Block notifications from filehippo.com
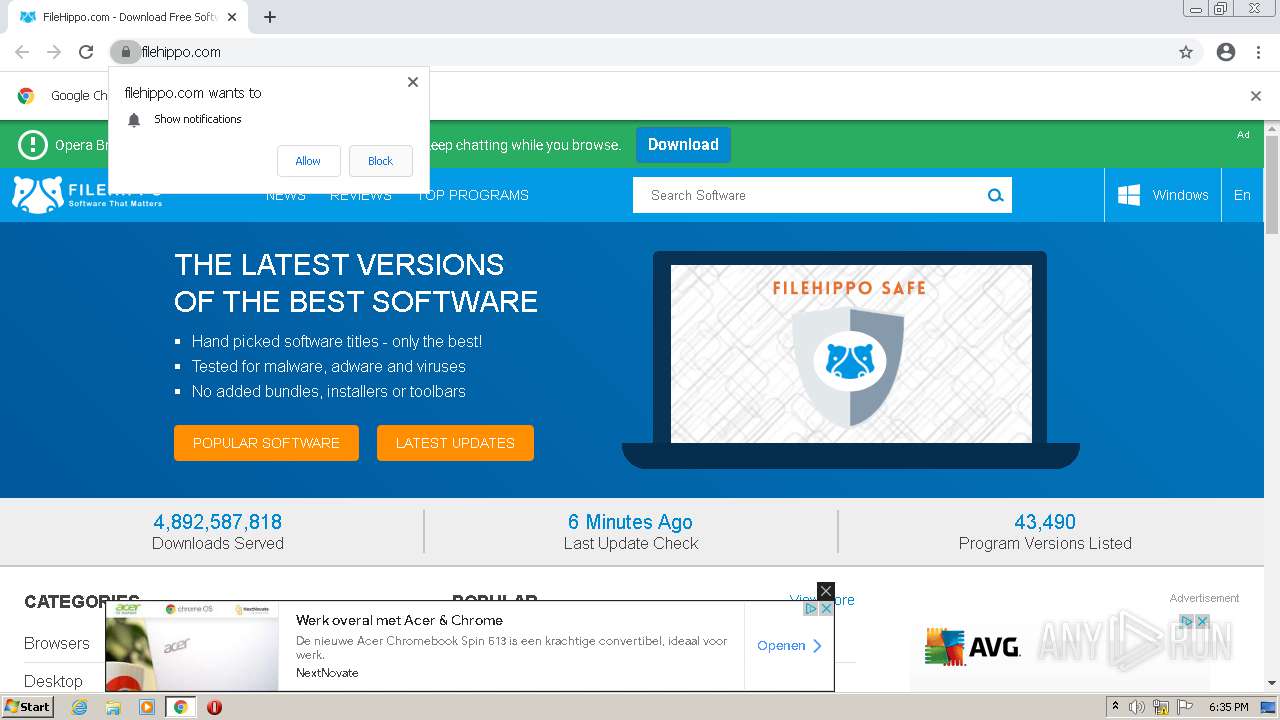Screen dimensions: 1280x720 click(x=380, y=161)
